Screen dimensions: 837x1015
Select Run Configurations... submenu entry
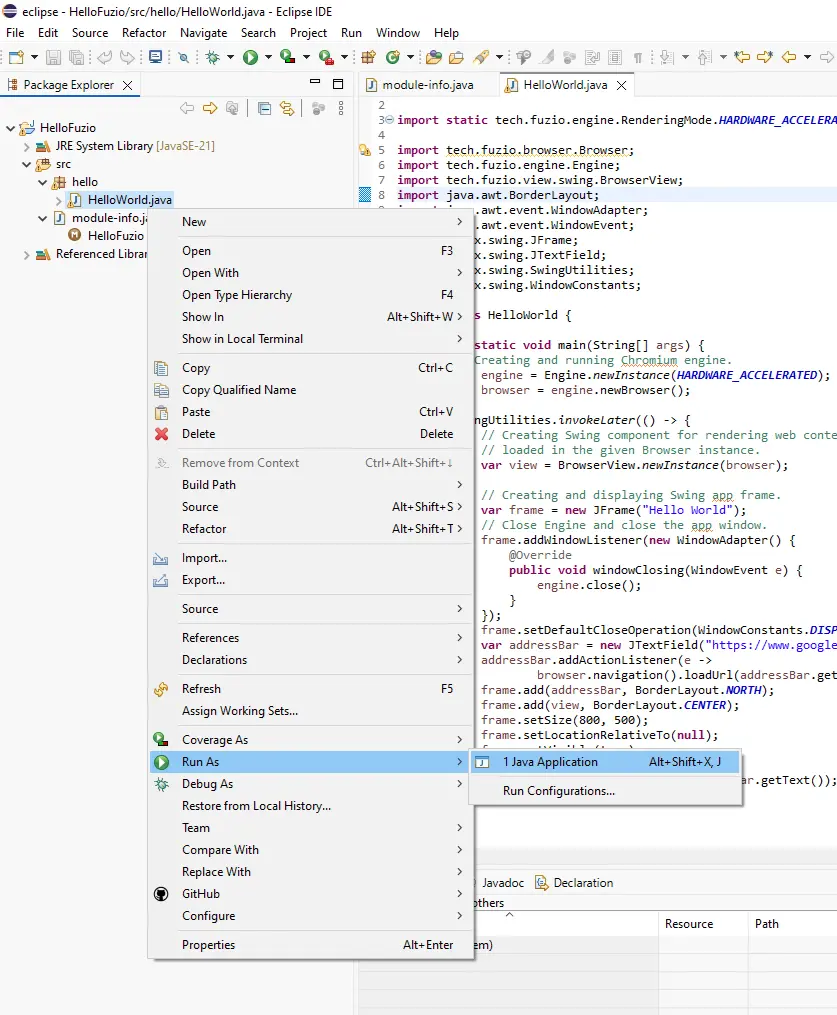[605, 791]
